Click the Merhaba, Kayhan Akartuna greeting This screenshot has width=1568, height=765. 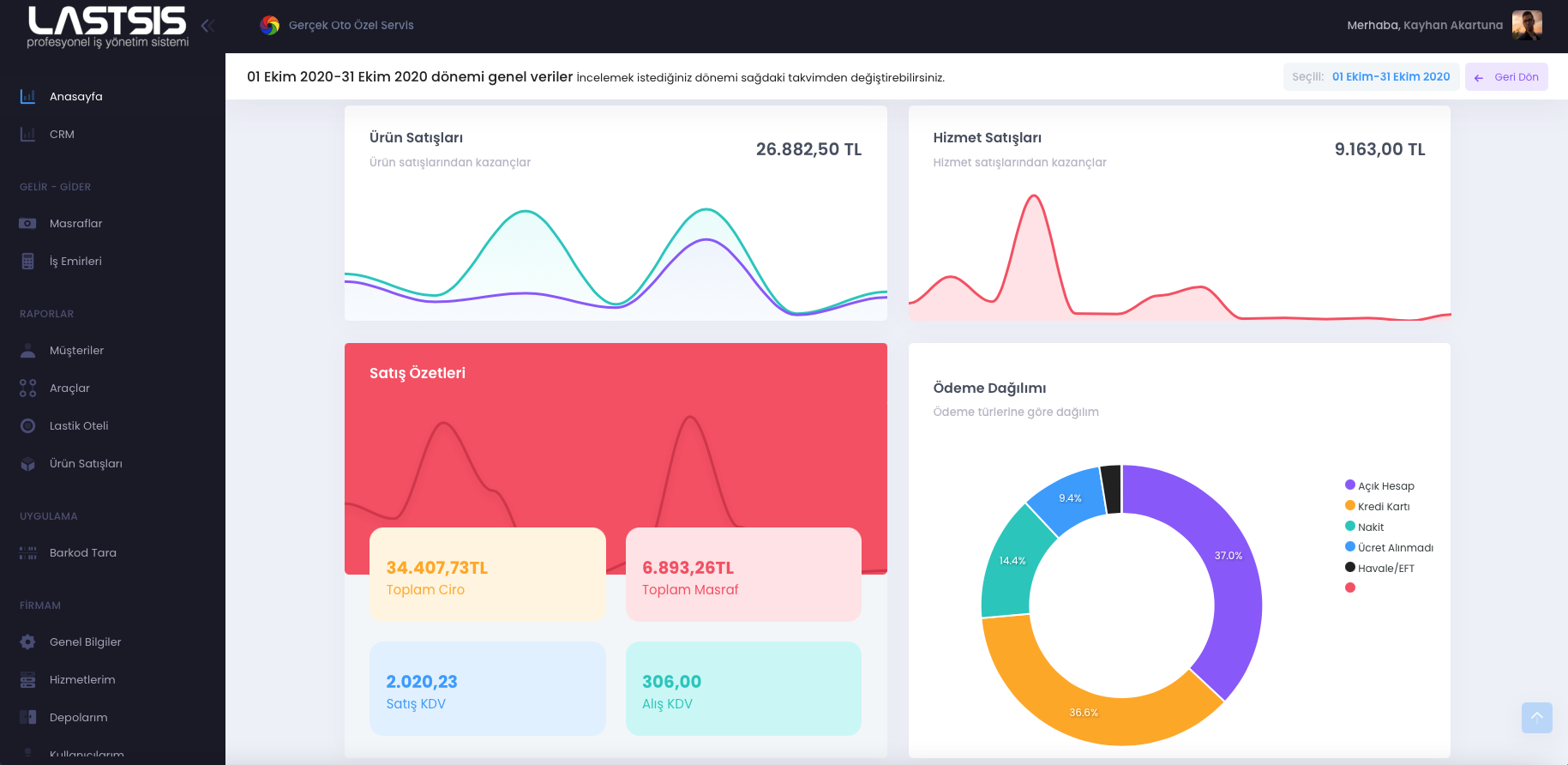coord(1425,26)
